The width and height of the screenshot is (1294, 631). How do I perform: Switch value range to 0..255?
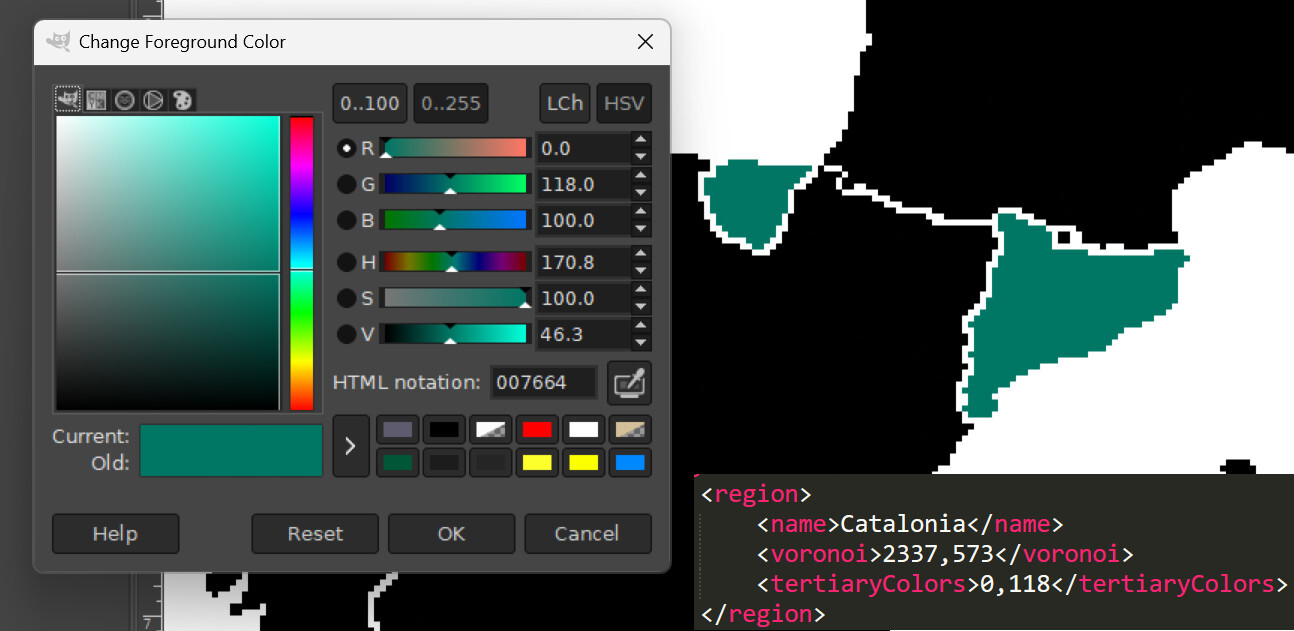(x=451, y=103)
